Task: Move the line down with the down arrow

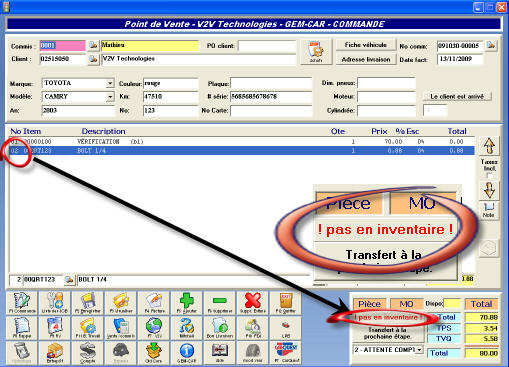Action: pos(489,190)
